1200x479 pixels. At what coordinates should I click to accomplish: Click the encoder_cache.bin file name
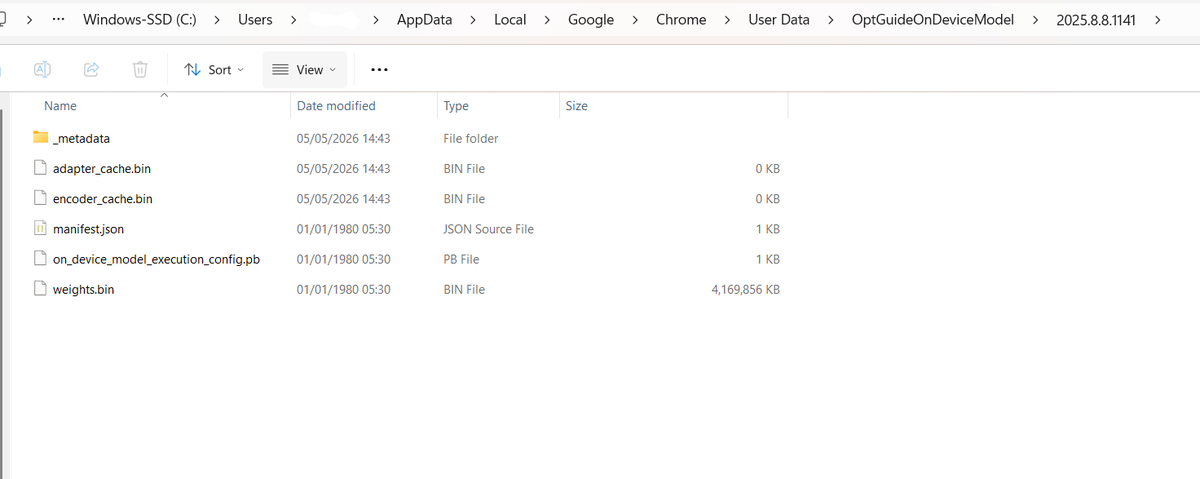coord(102,199)
